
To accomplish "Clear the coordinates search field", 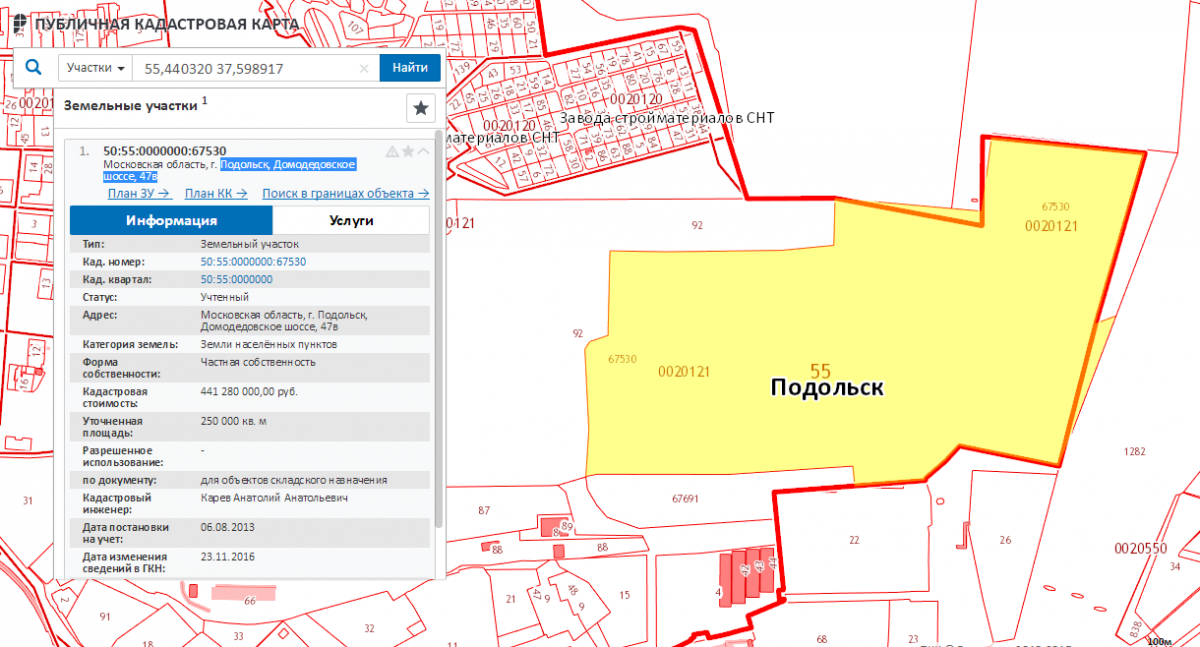I will pyautogui.click(x=365, y=69).
